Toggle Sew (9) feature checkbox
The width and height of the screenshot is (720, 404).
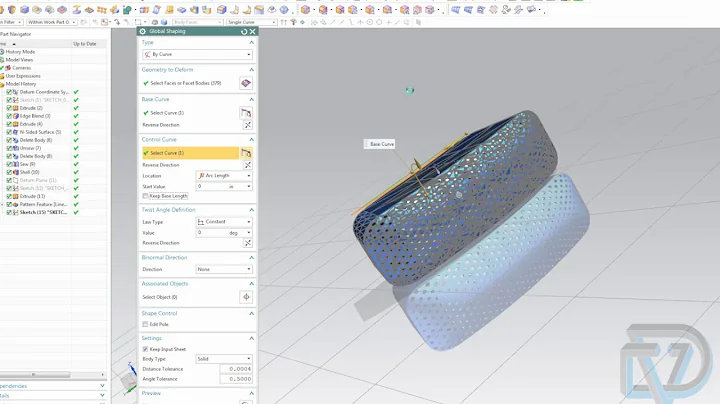click(9, 164)
